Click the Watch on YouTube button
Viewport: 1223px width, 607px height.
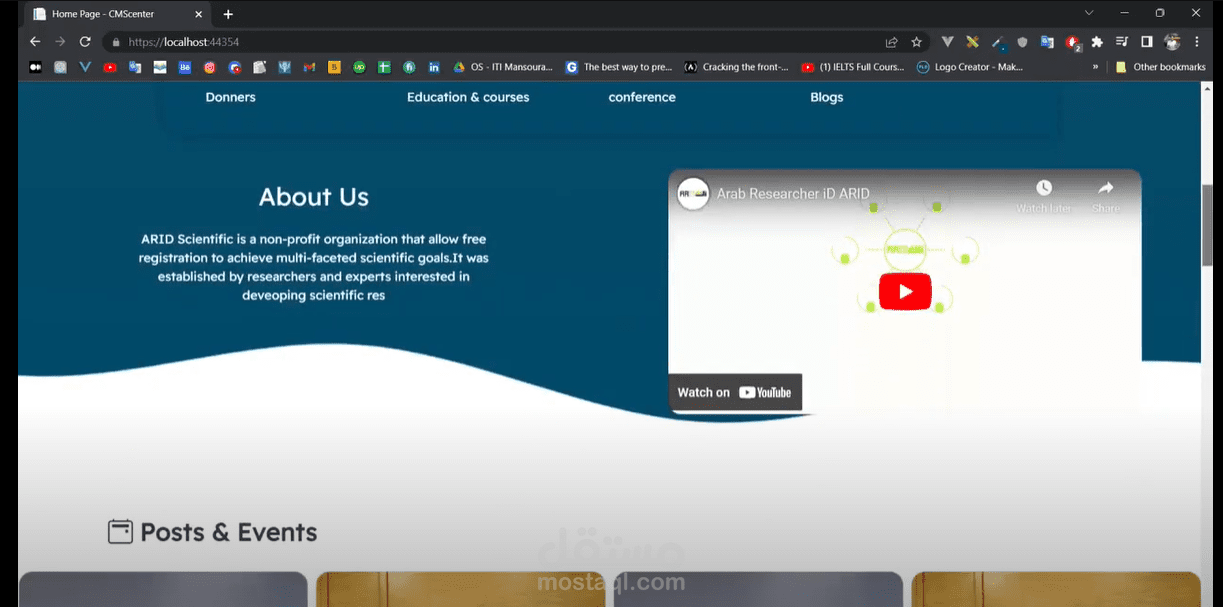pyautogui.click(x=735, y=392)
